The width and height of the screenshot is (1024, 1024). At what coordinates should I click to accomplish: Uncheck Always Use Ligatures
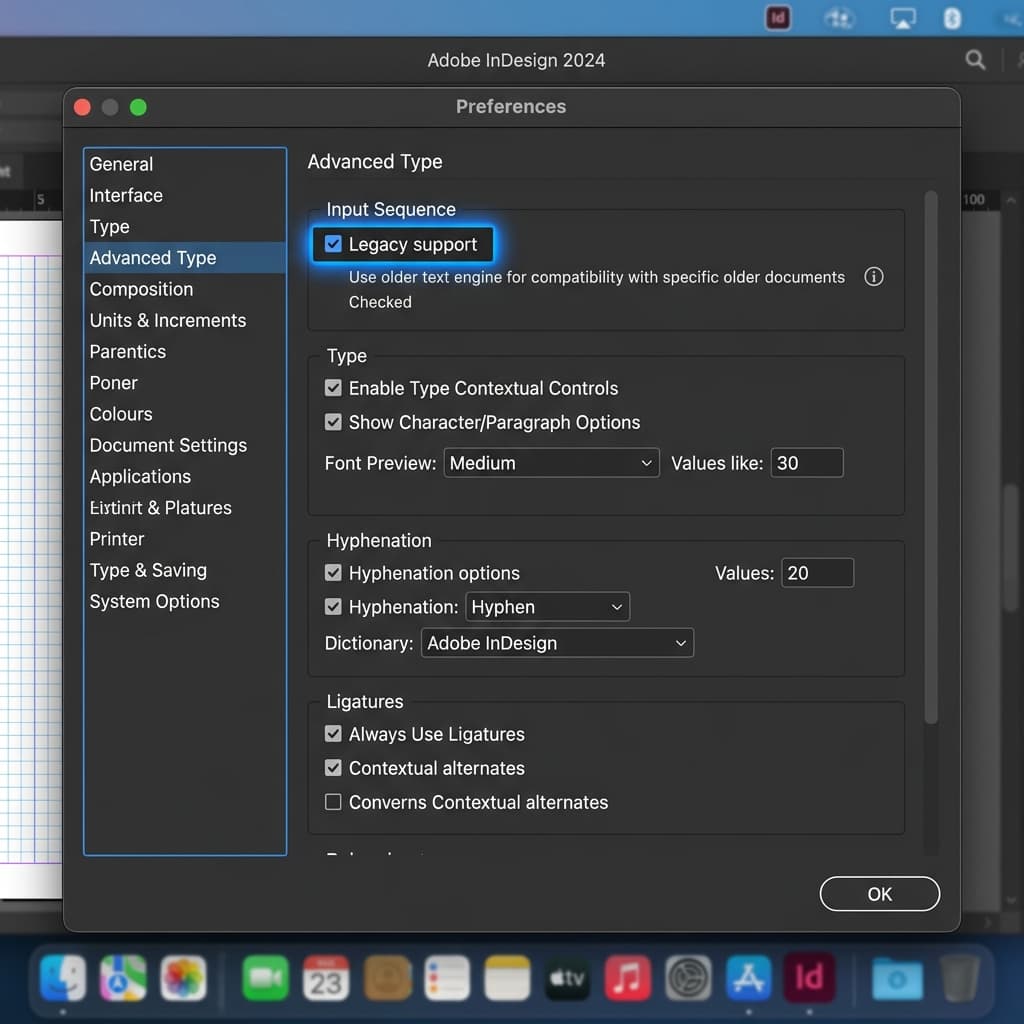pyautogui.click(x=333, y=733)
